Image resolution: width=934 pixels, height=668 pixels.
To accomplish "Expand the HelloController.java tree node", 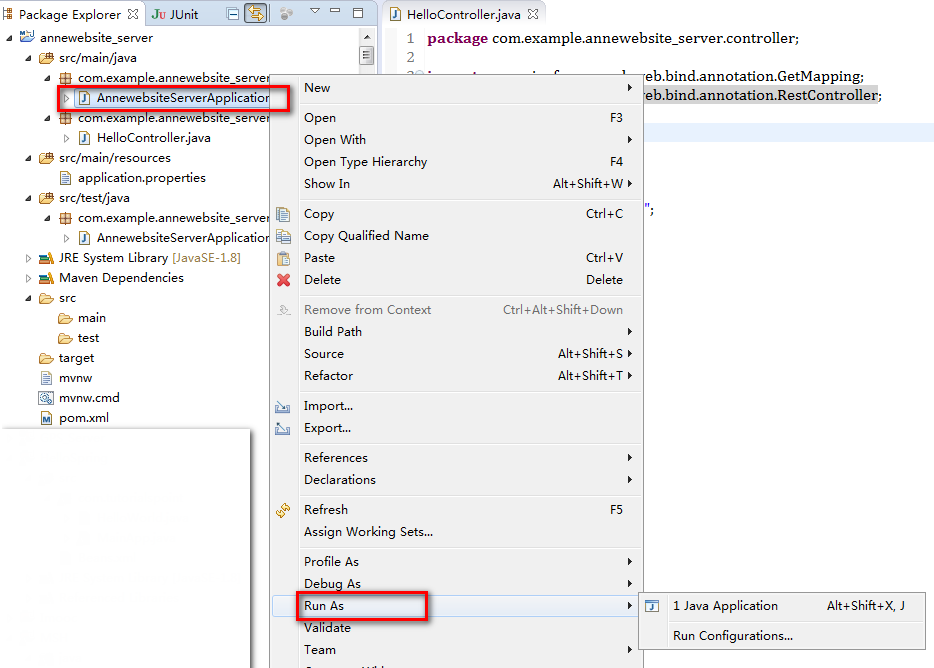I will [66, 138].
